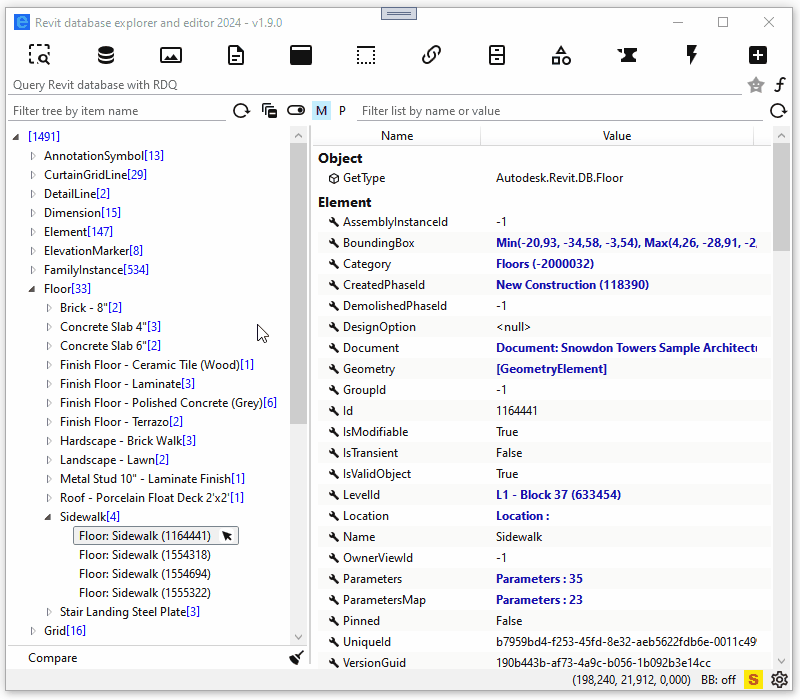Open the [GeometryElement] link

552,369
